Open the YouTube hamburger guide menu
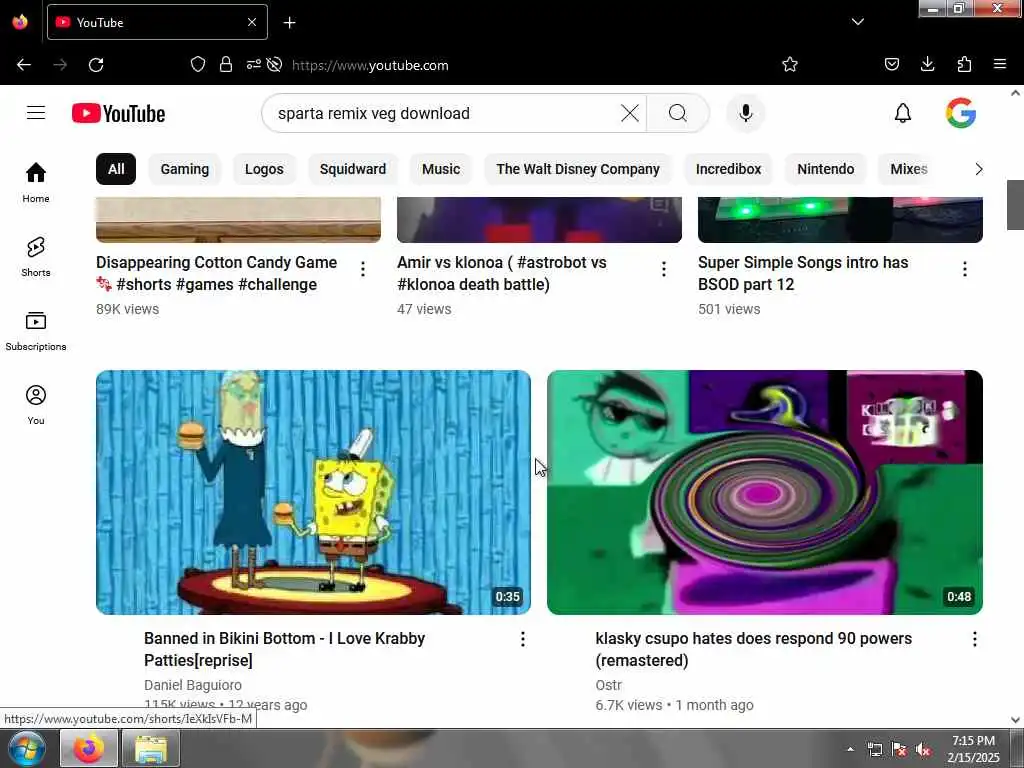 (x=36, y=113)
